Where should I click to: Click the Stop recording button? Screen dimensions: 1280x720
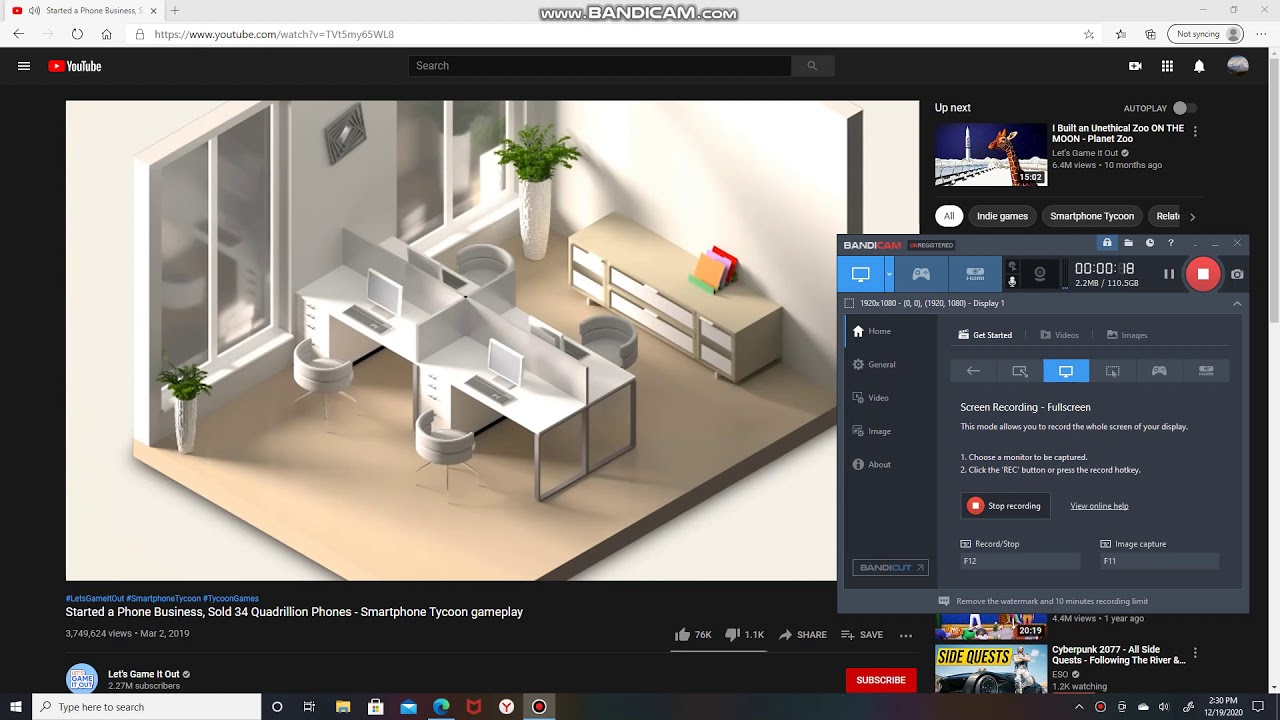point(1005,506)
